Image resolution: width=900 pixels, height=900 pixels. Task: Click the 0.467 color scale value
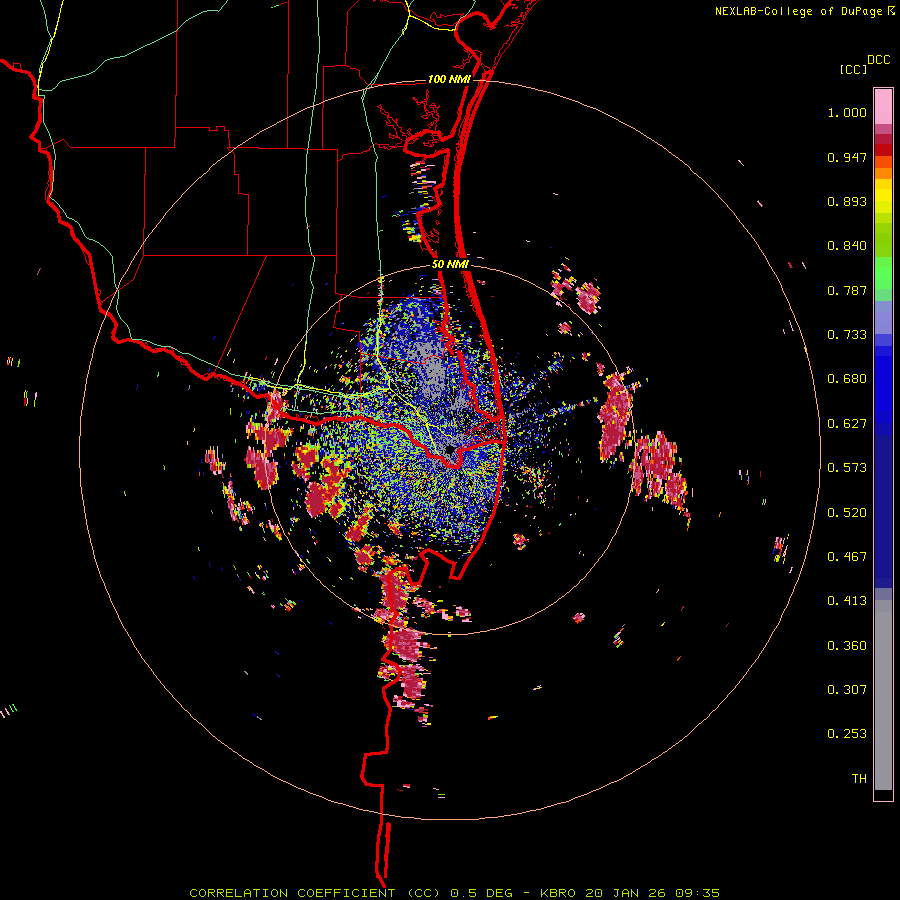(x=847, y=557)
